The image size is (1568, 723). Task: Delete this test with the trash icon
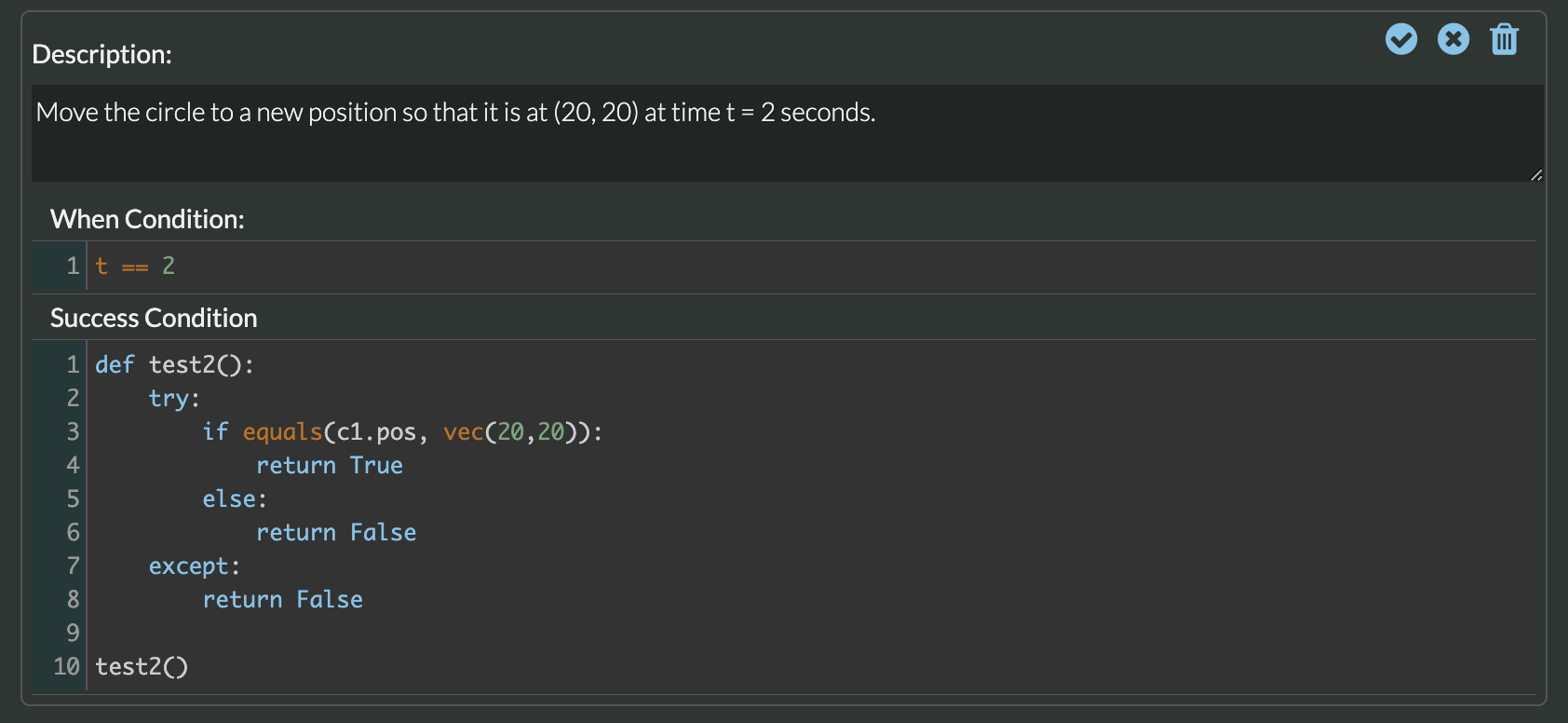1505,39
